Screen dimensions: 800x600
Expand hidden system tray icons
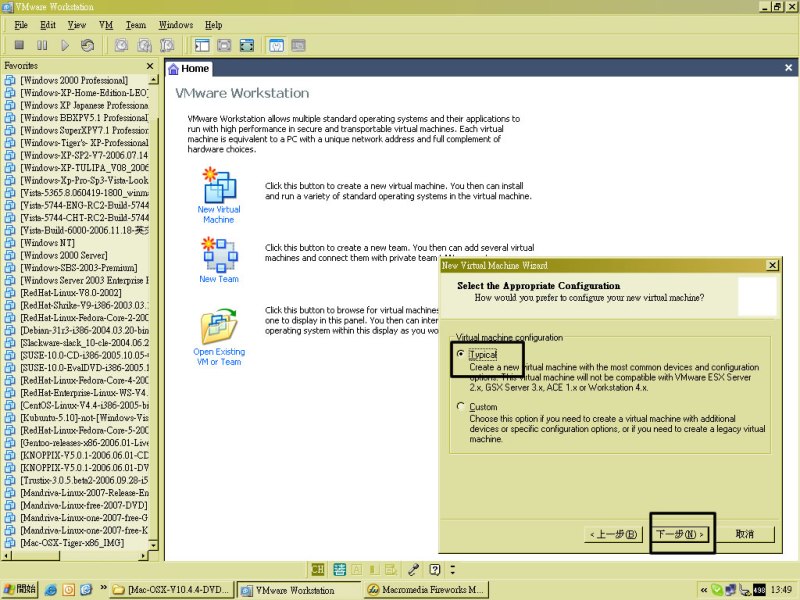704,590
